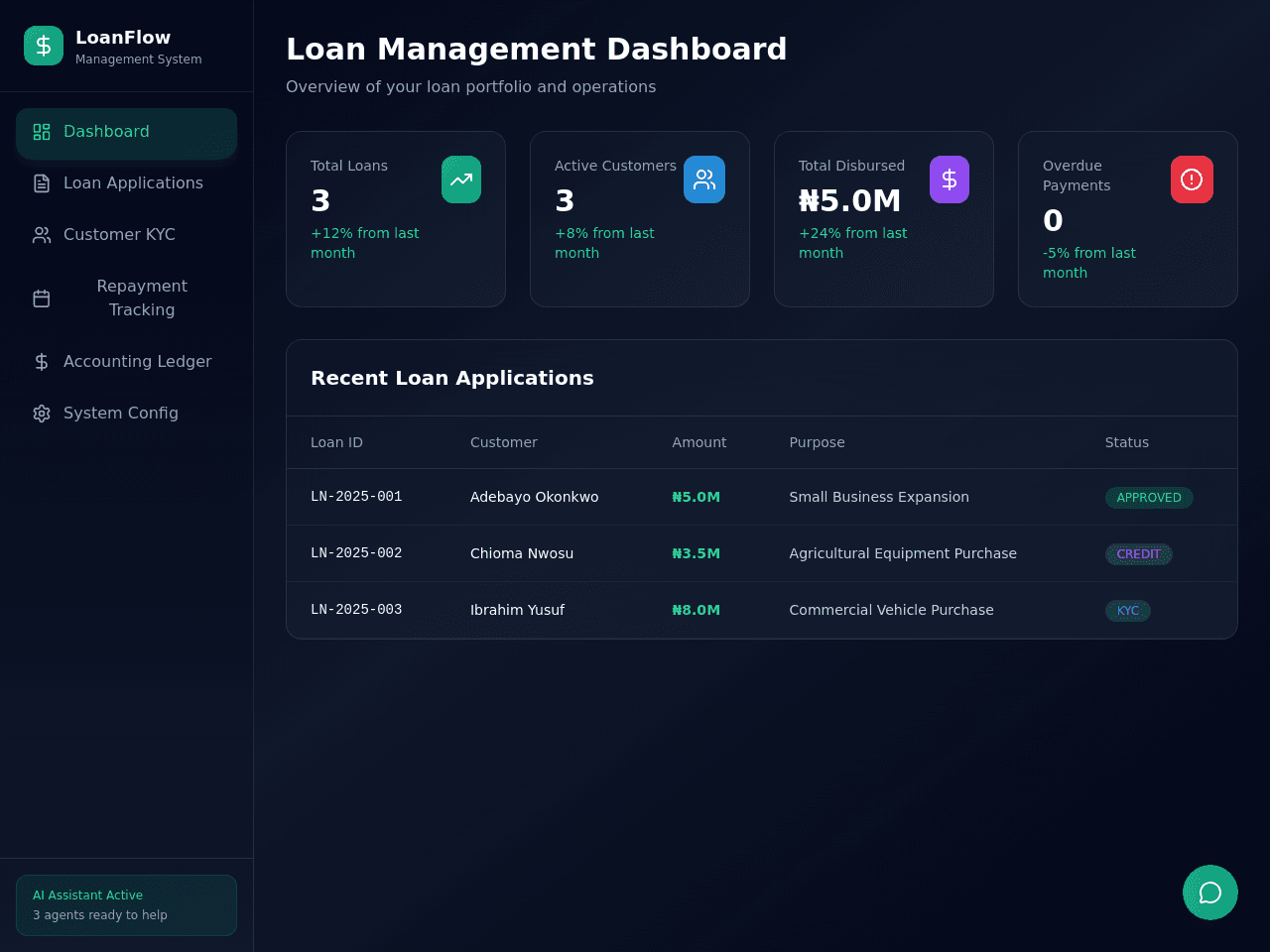This screenshot has width=1270, height=952.
Task: Open Repayment Tracking from the sidebar
Action: point(126,298)
